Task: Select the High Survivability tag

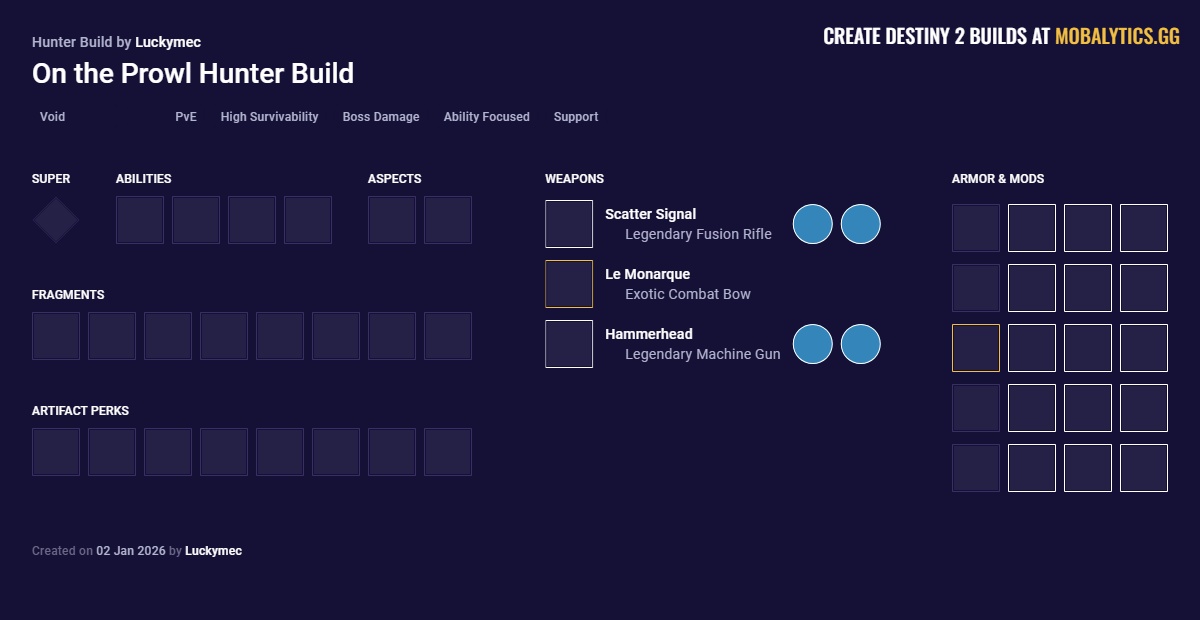Action: tap(269, 117)
